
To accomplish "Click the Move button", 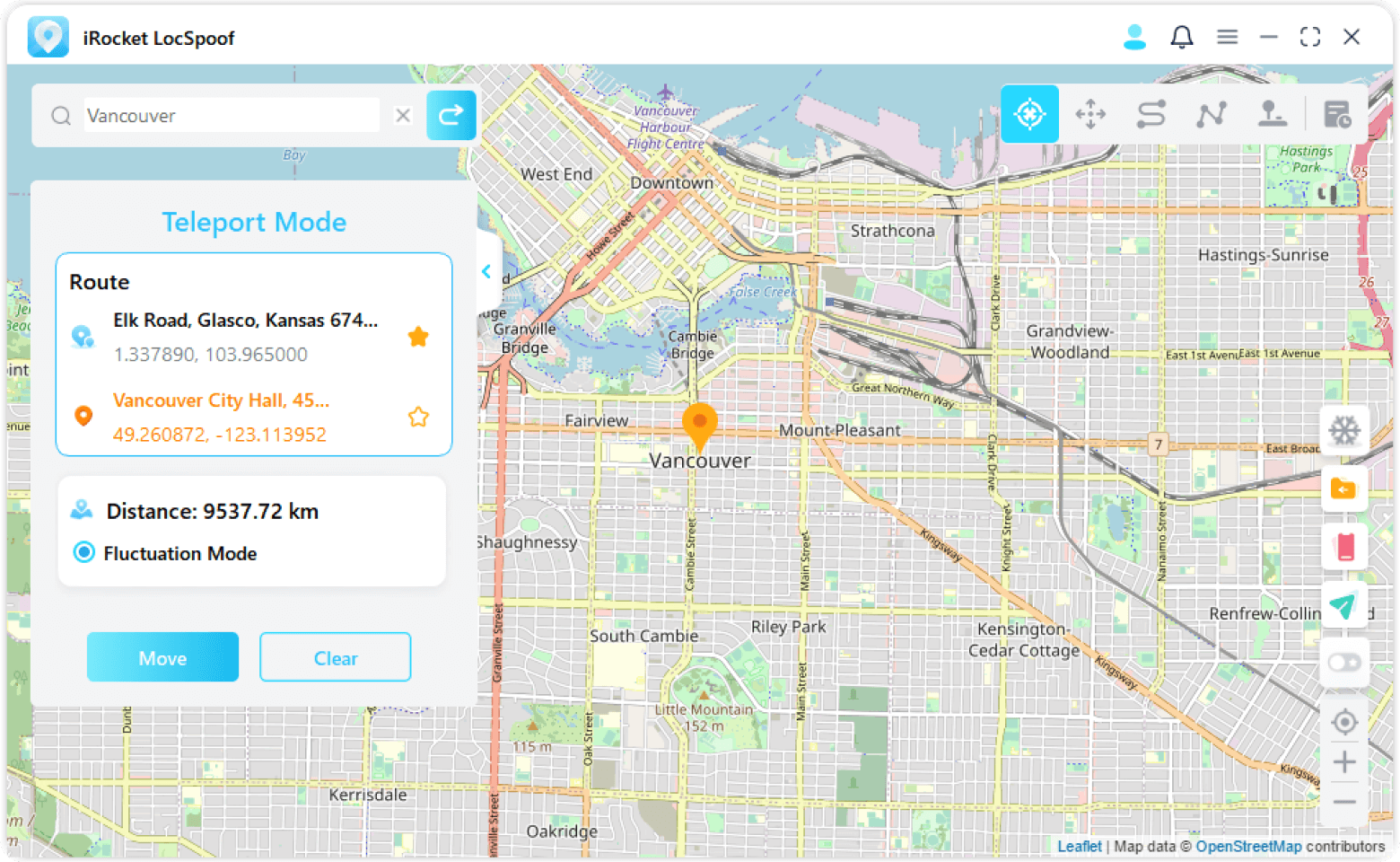I will click(162, 657).
